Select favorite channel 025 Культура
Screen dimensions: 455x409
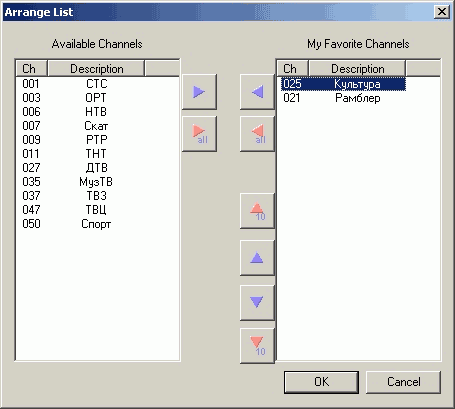click(343, 84)
